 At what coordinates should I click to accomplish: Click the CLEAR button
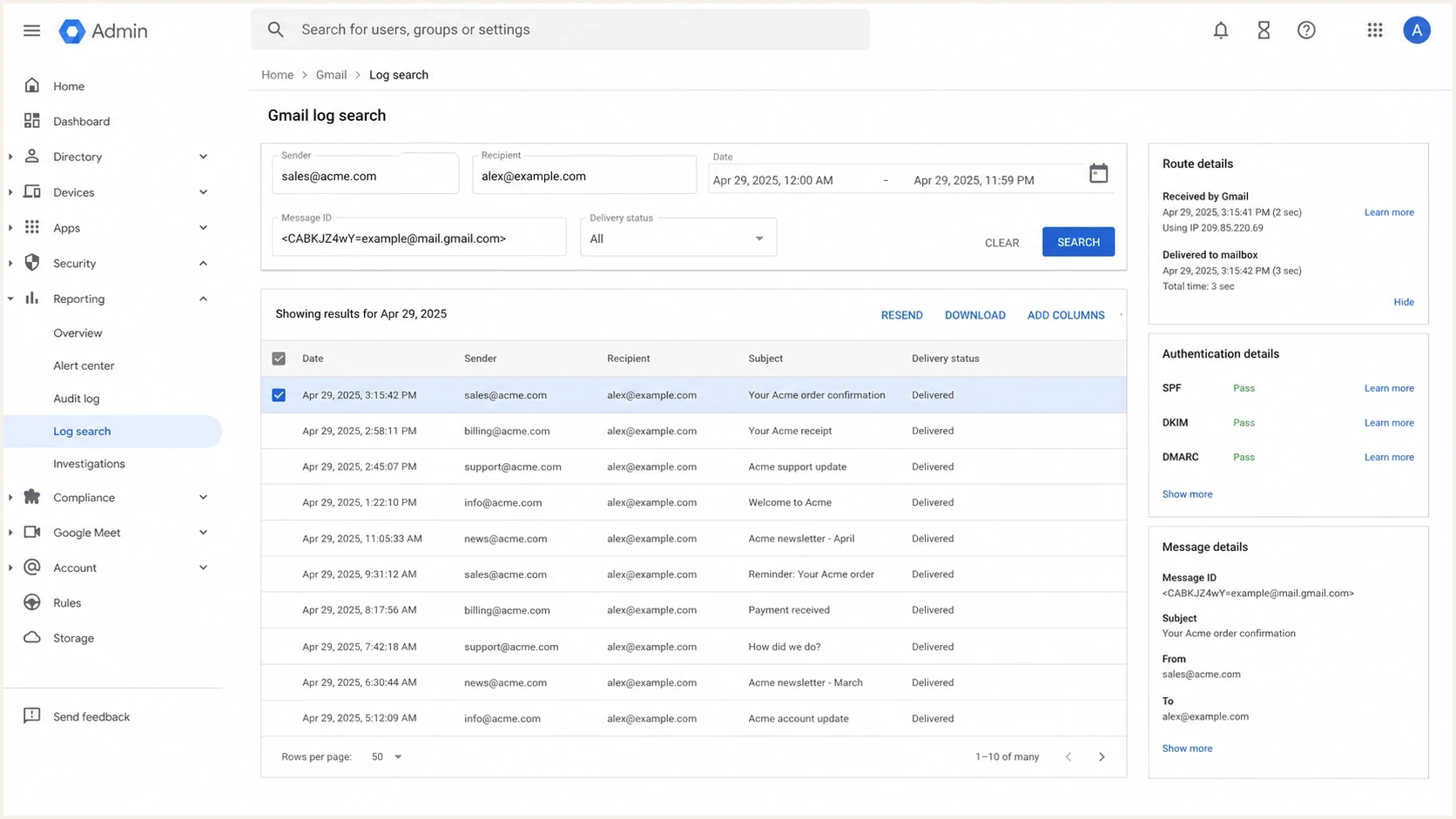coord(1001,243)
